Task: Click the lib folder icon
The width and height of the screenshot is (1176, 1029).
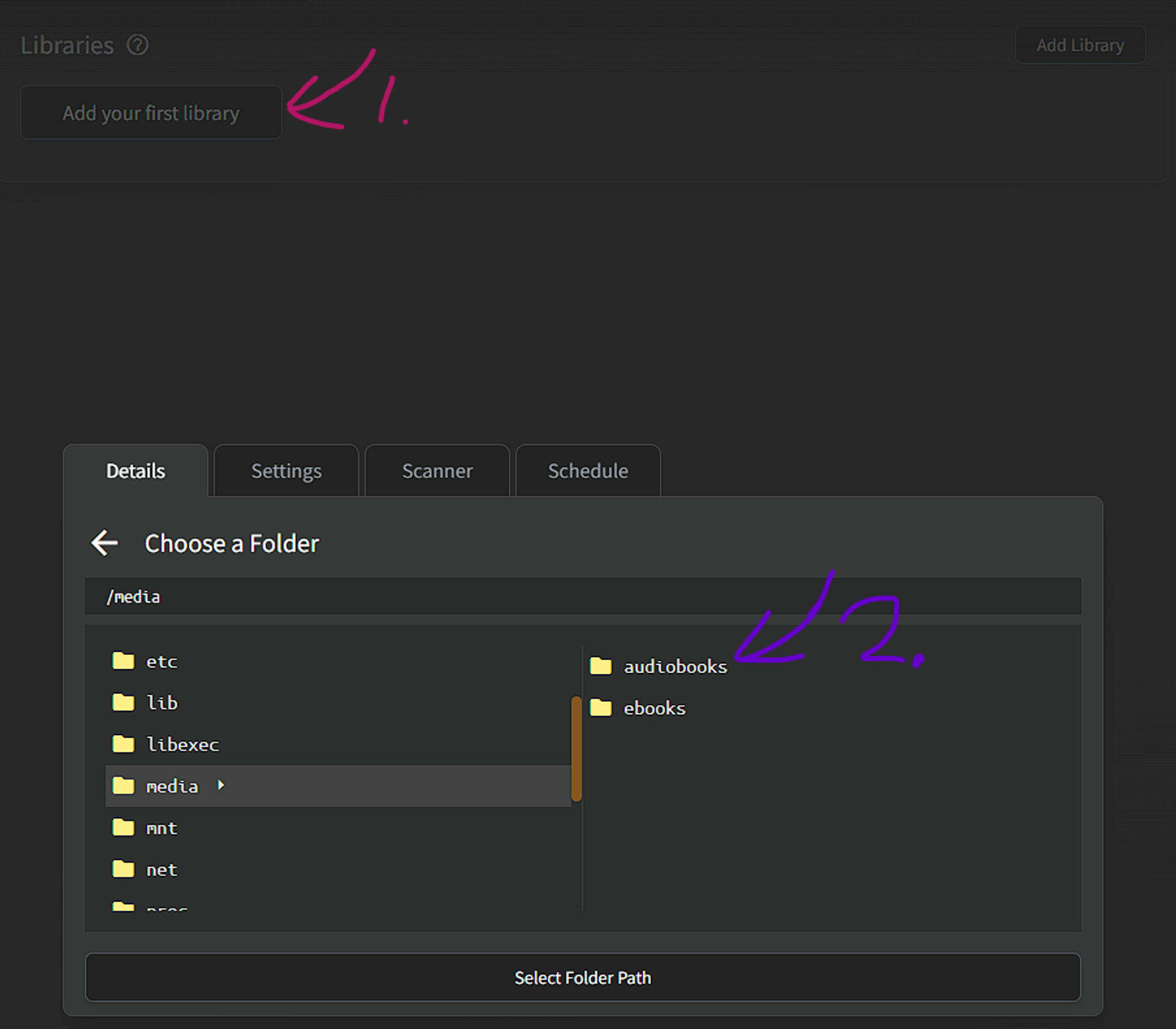Action: click(x=123, y=703)
